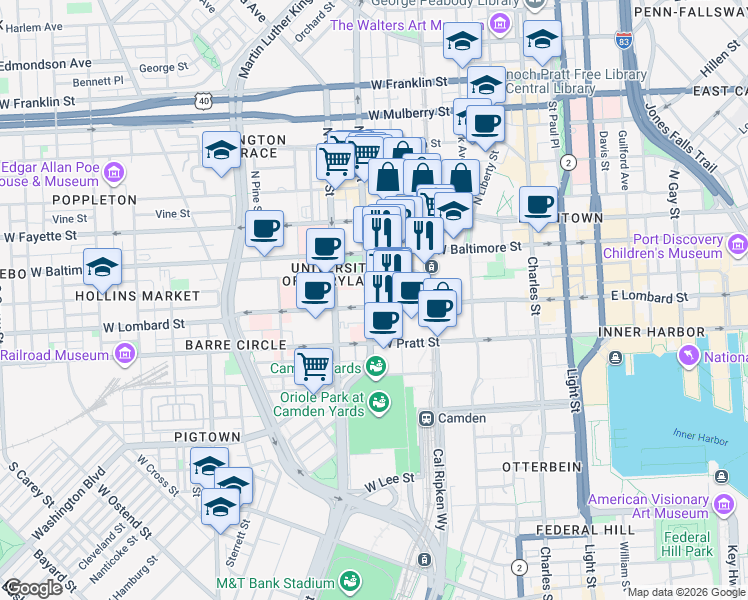Click the HOLLINS MARKET neighborhood label
Screen dimensions: 748x600
tap(137, 296)
